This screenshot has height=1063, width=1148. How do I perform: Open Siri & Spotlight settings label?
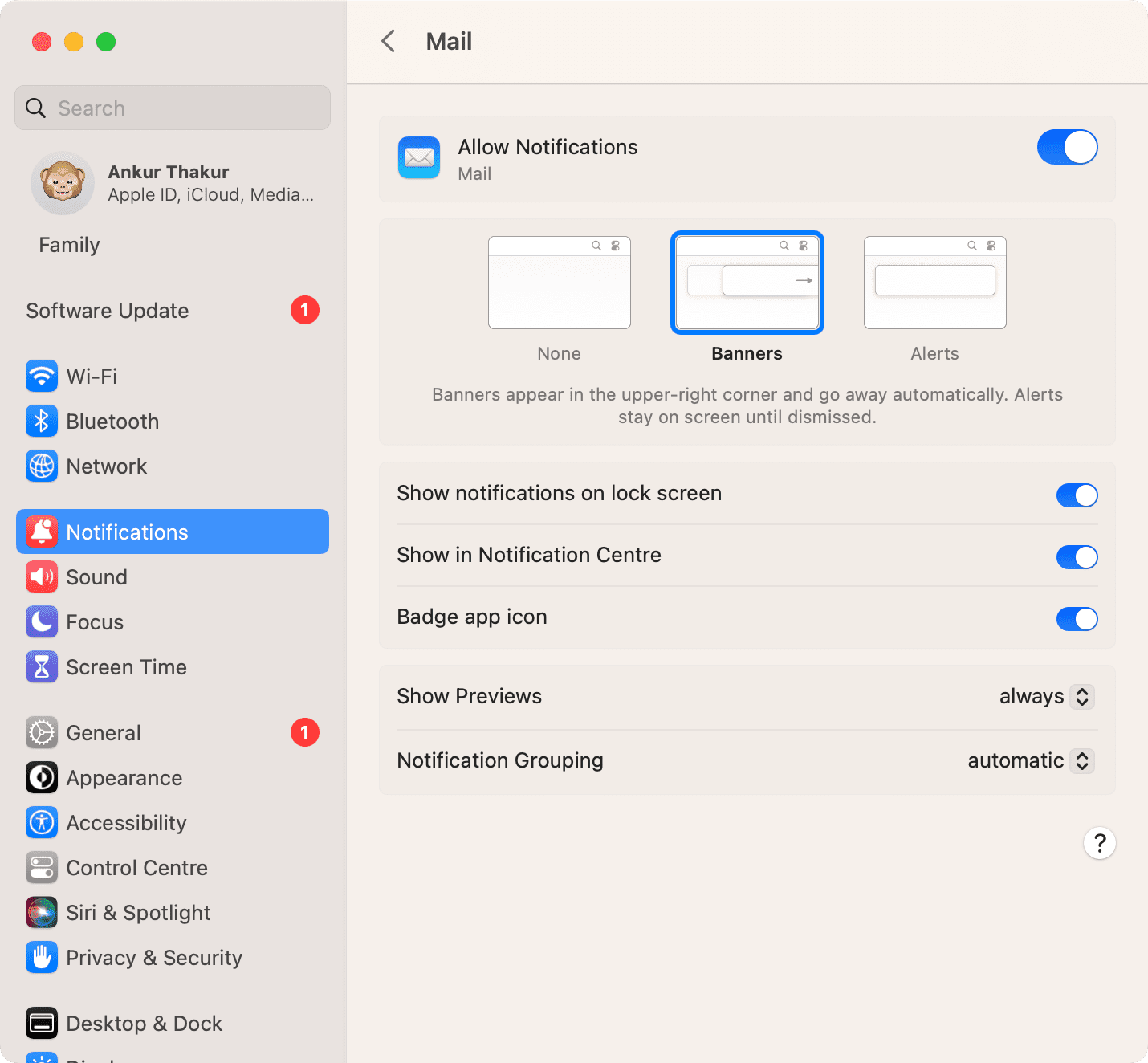point(138,913)
